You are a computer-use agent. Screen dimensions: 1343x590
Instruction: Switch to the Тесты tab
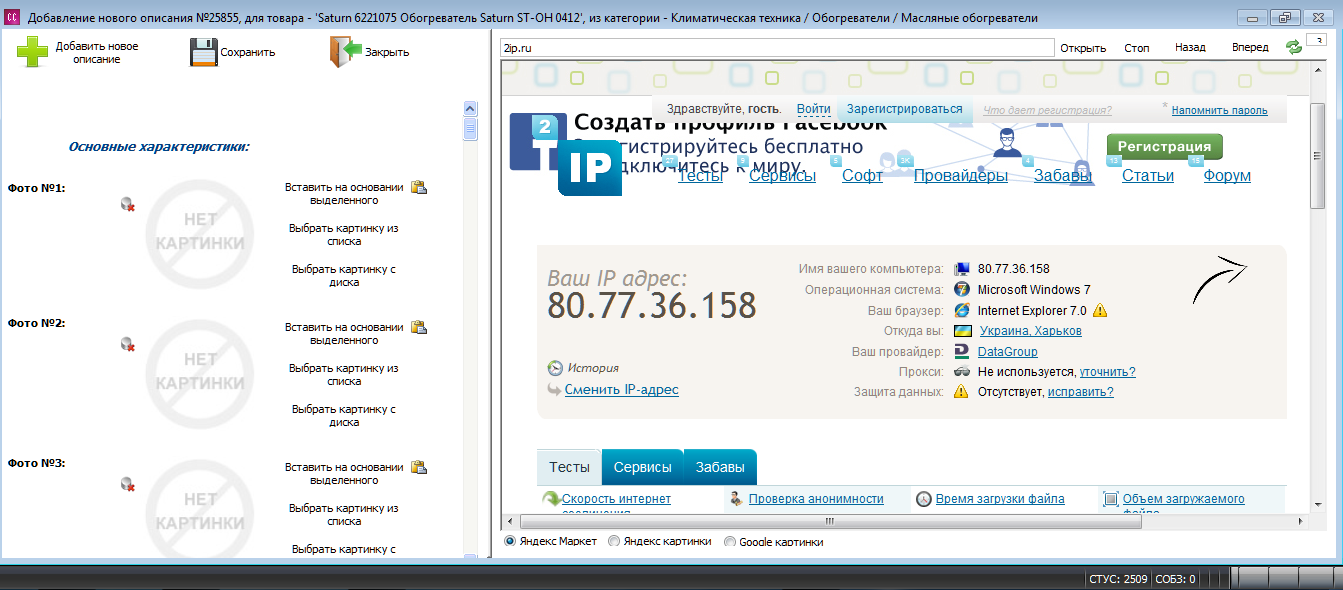(570, 467)
